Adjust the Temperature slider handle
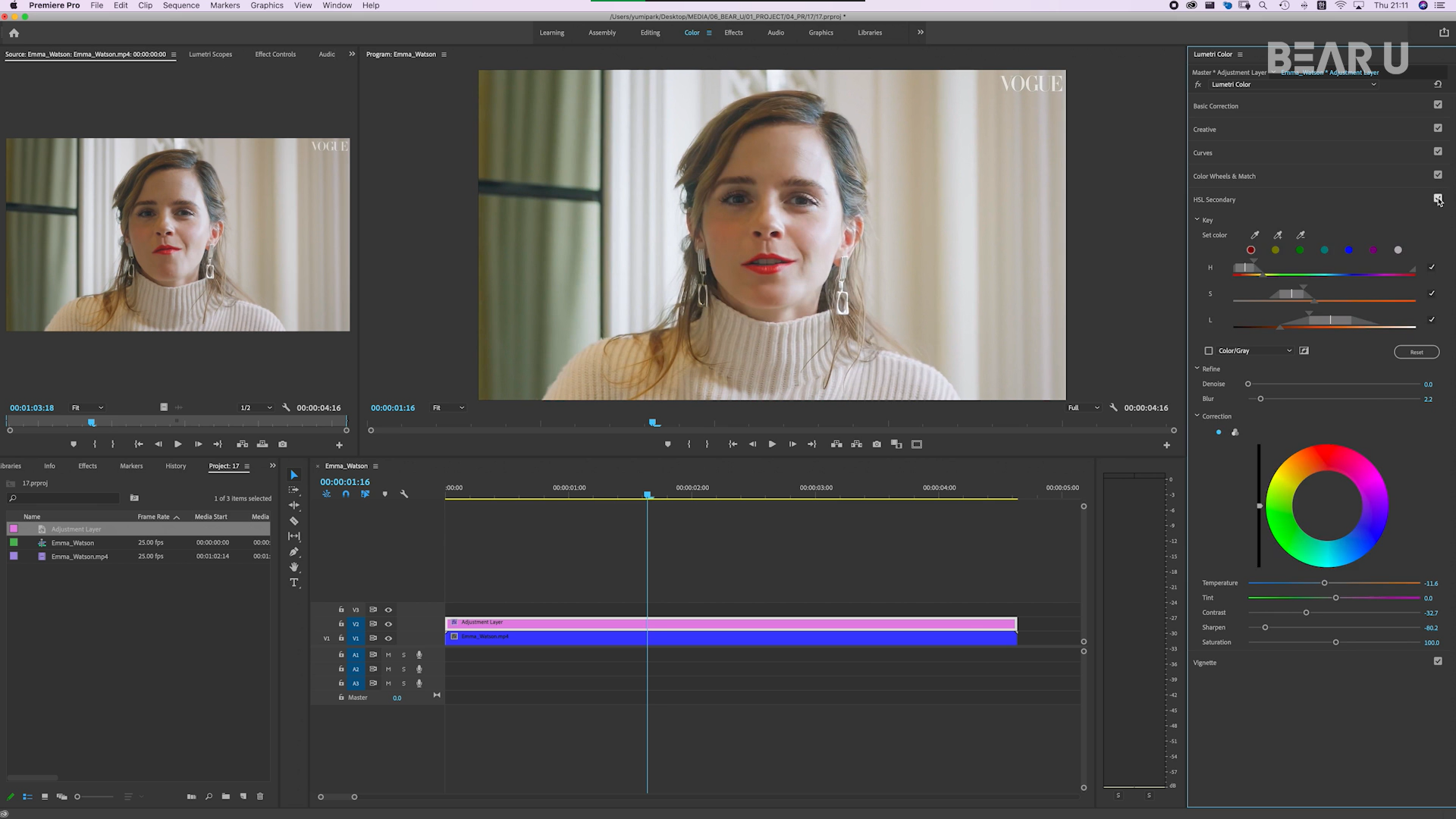Screen dimensions: 1456x819 point(1324,583)
